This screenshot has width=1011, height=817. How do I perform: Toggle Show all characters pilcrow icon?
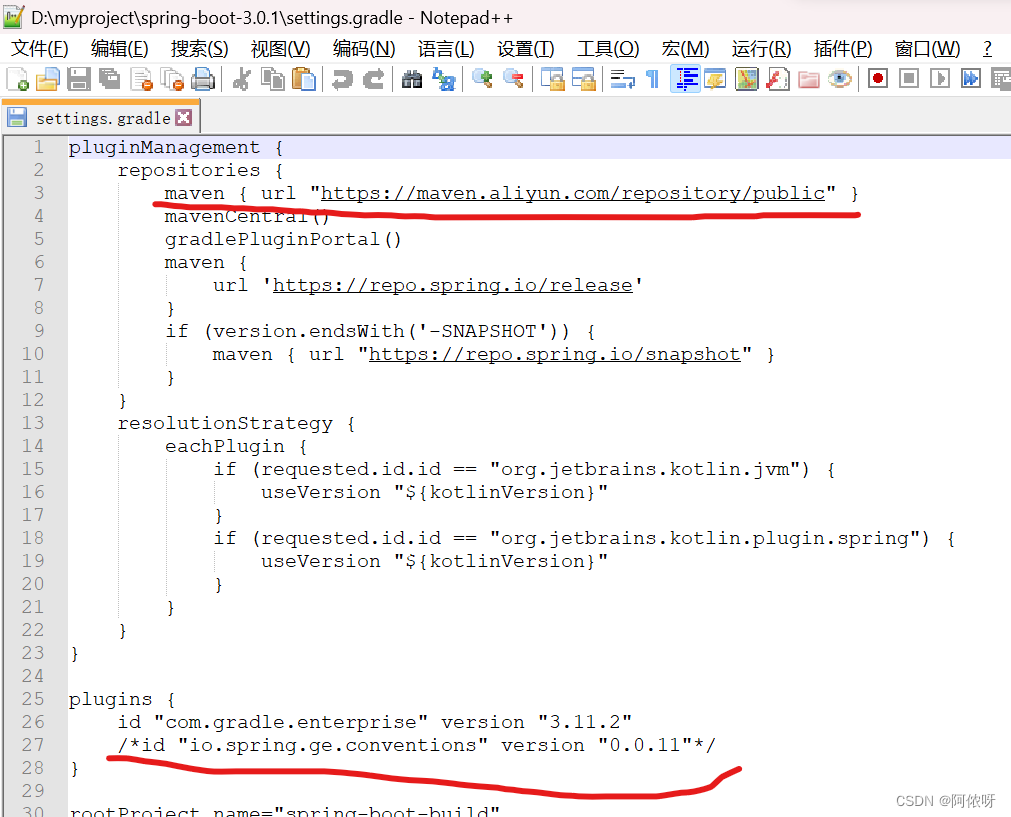coord(653,79)
